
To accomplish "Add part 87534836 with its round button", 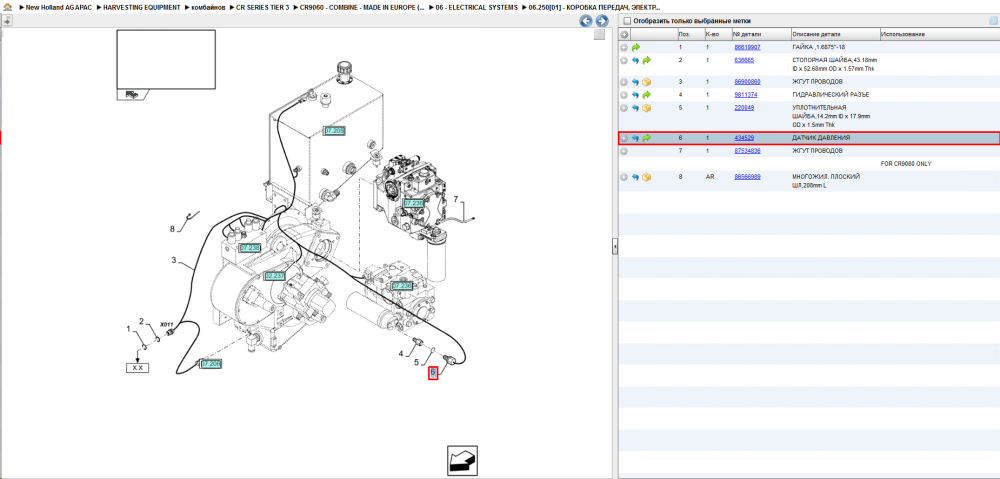I will click(x=624, y=151).
